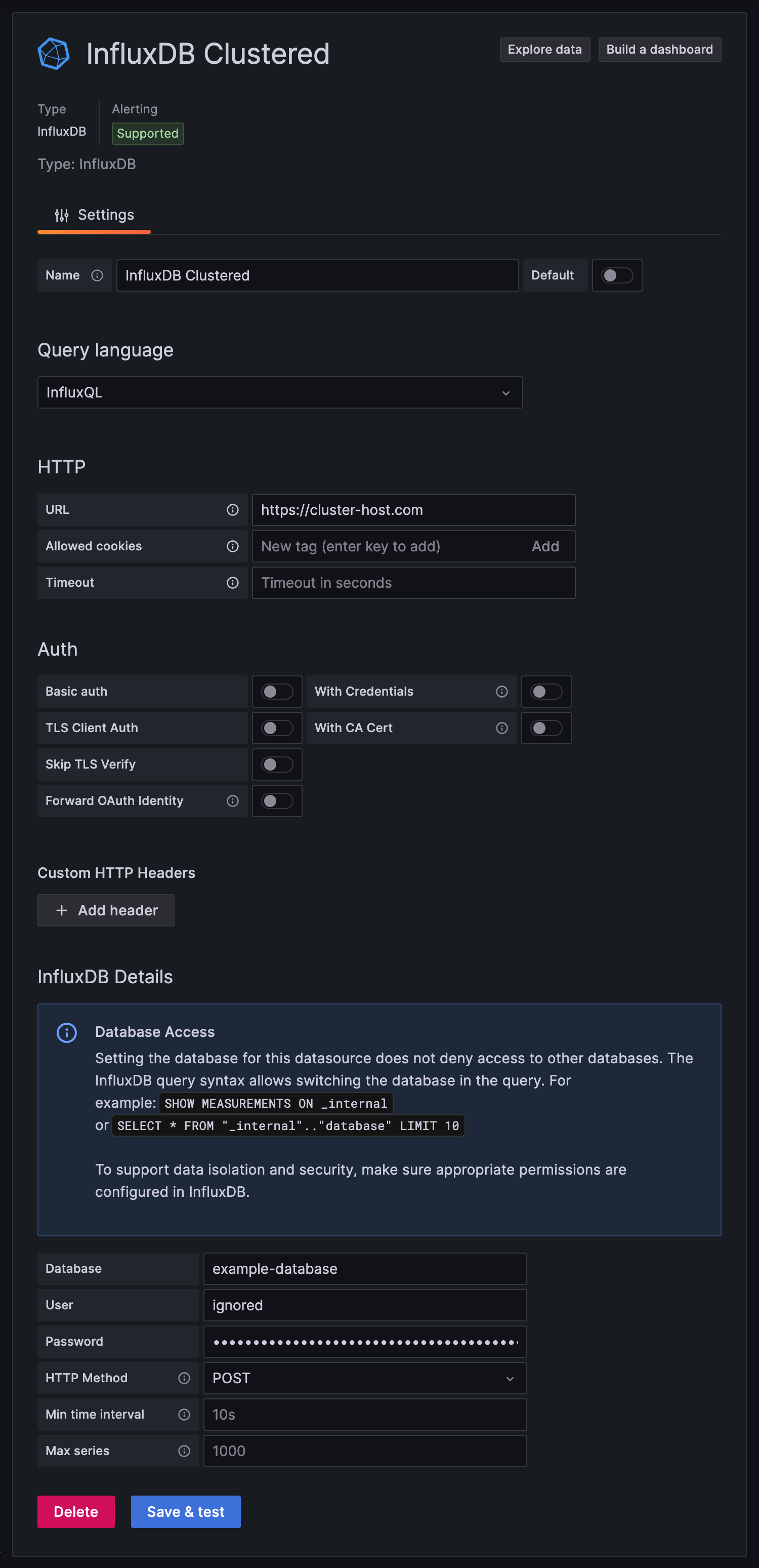Click the With Credentials info icon
759x1568 pixels.
click(x=502, y=692)
